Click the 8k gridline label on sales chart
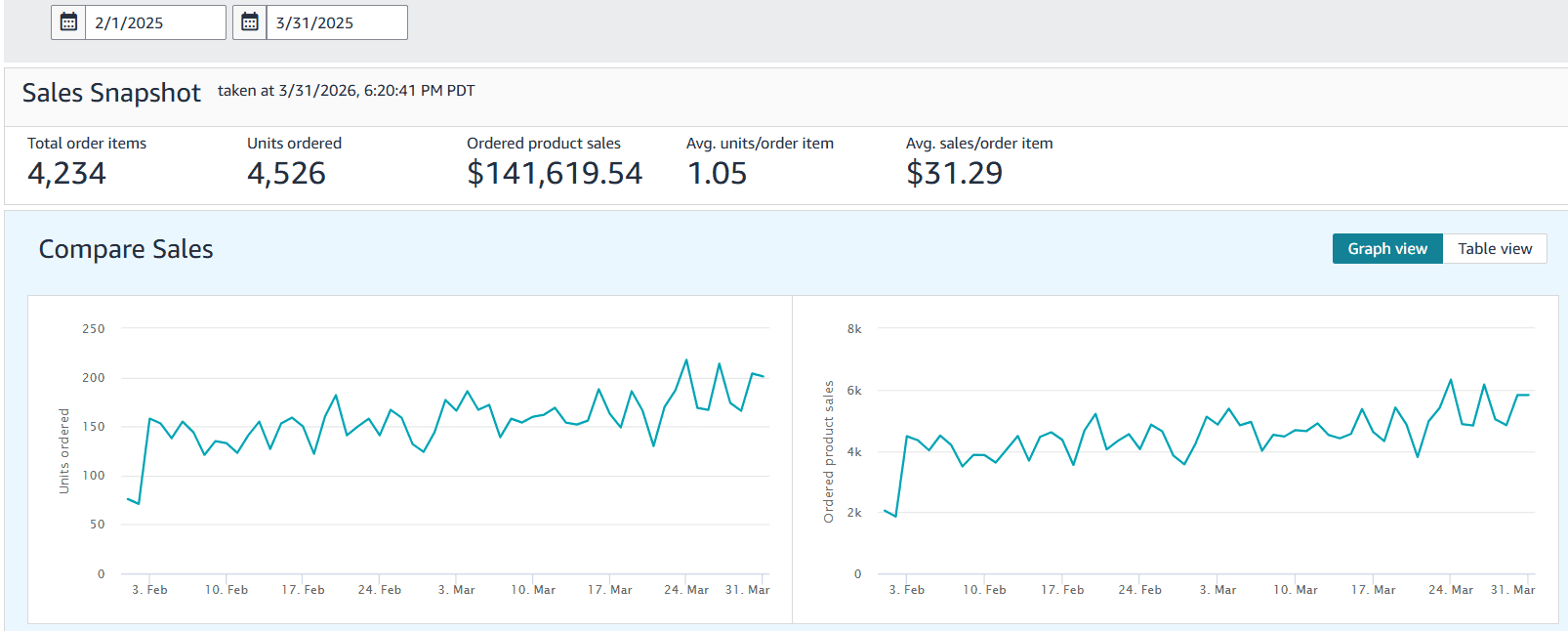1568x631 pixels. pyautogui.click(x=854, y=329)
